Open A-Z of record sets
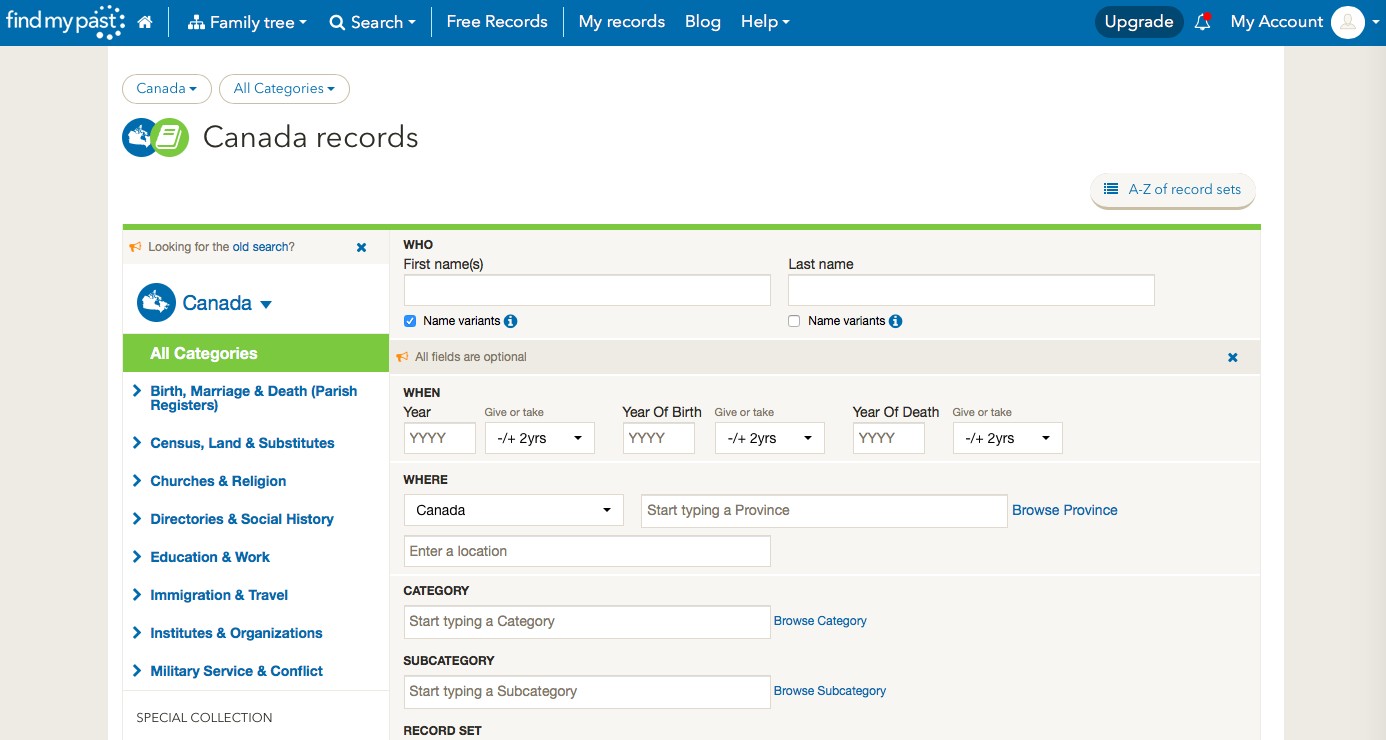1386x740 pixels. [1173, 190]
